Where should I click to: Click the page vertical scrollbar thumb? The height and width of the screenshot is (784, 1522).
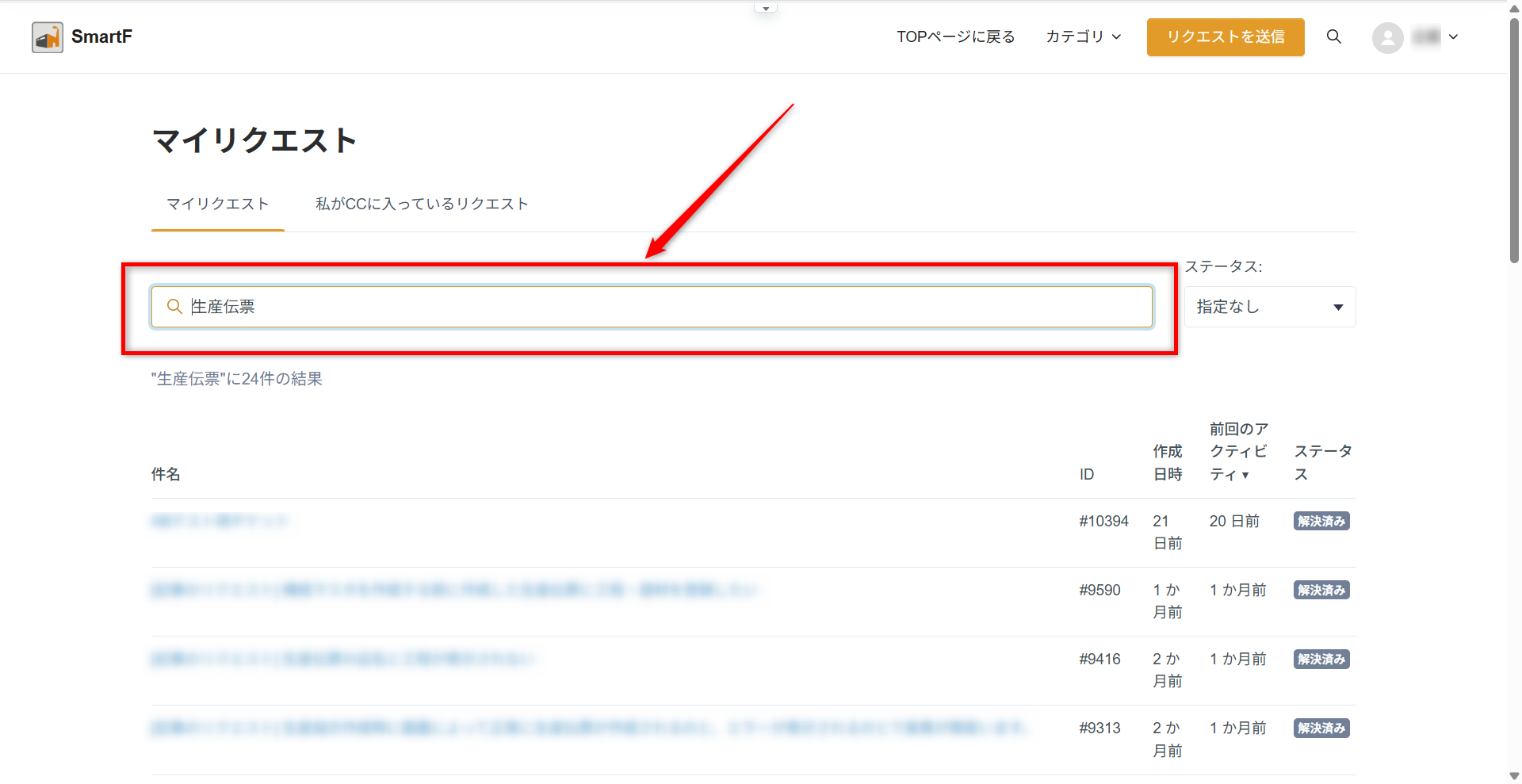click(1514, 143)
